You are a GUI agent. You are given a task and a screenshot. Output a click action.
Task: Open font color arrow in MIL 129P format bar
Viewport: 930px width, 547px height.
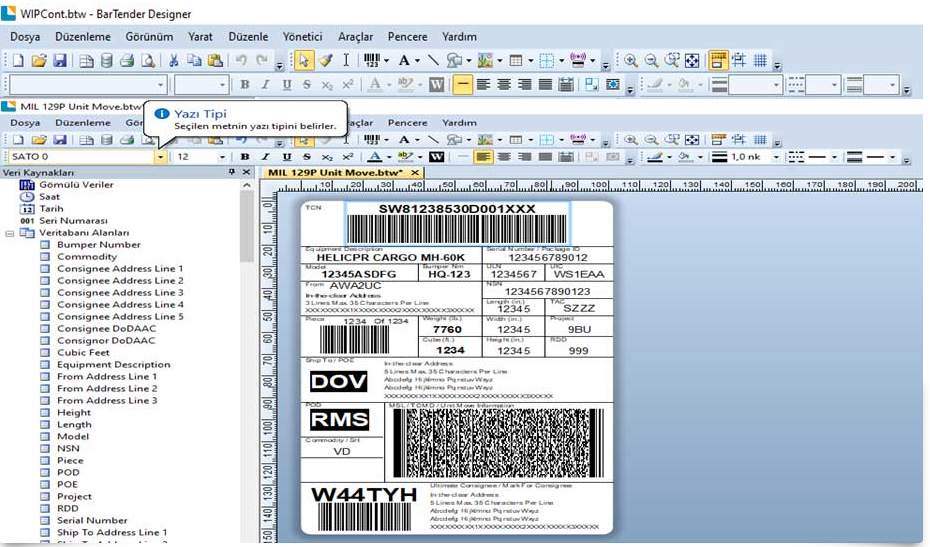[388, 157]
